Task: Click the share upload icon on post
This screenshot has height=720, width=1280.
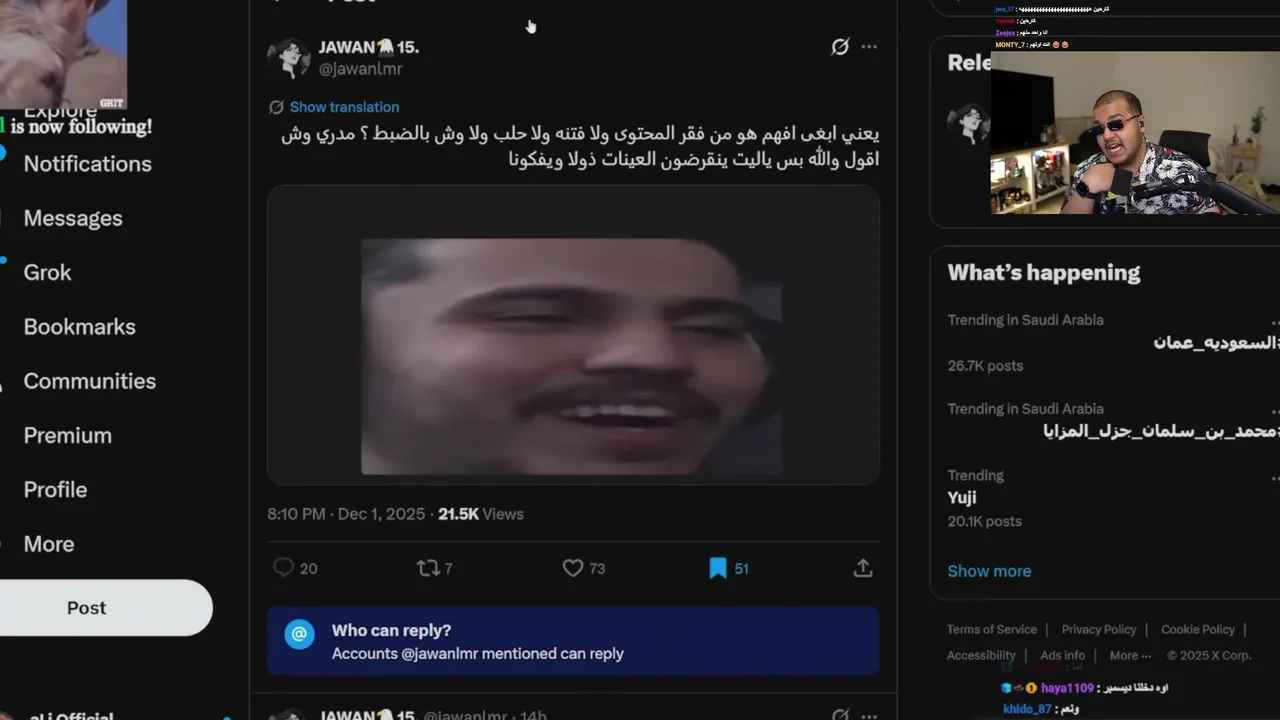Action: [863, 568]
